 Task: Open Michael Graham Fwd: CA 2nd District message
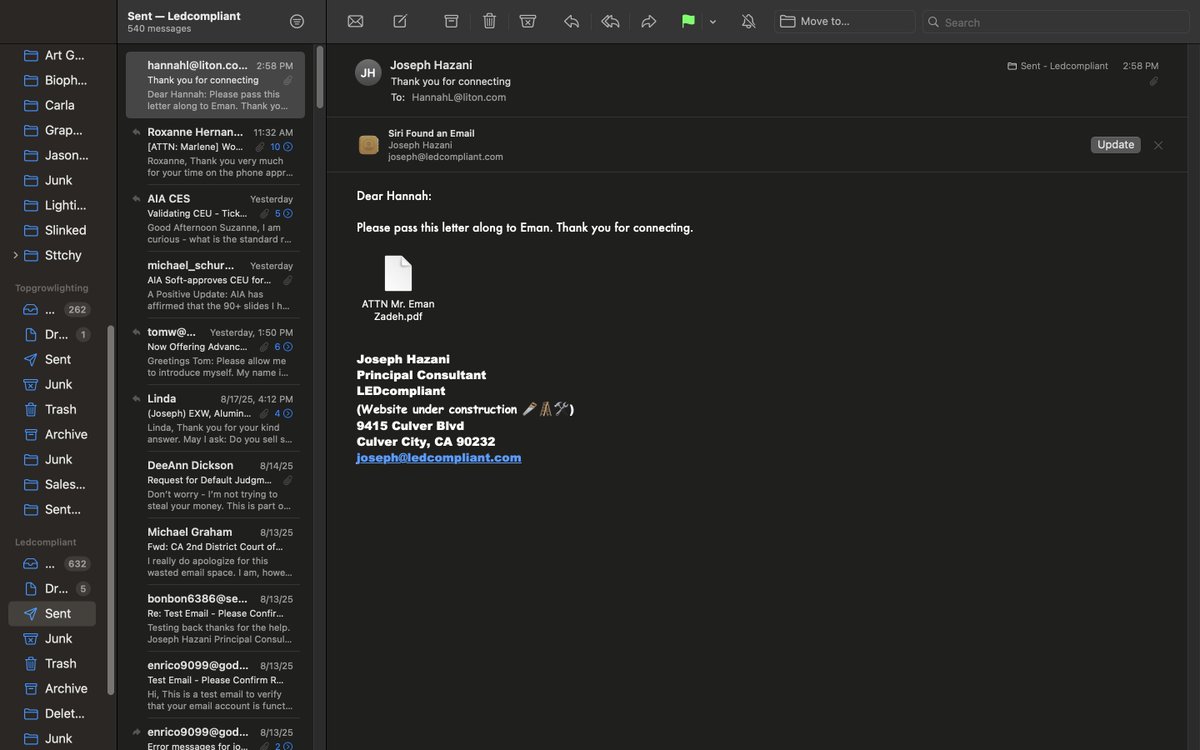coord(215,552)
